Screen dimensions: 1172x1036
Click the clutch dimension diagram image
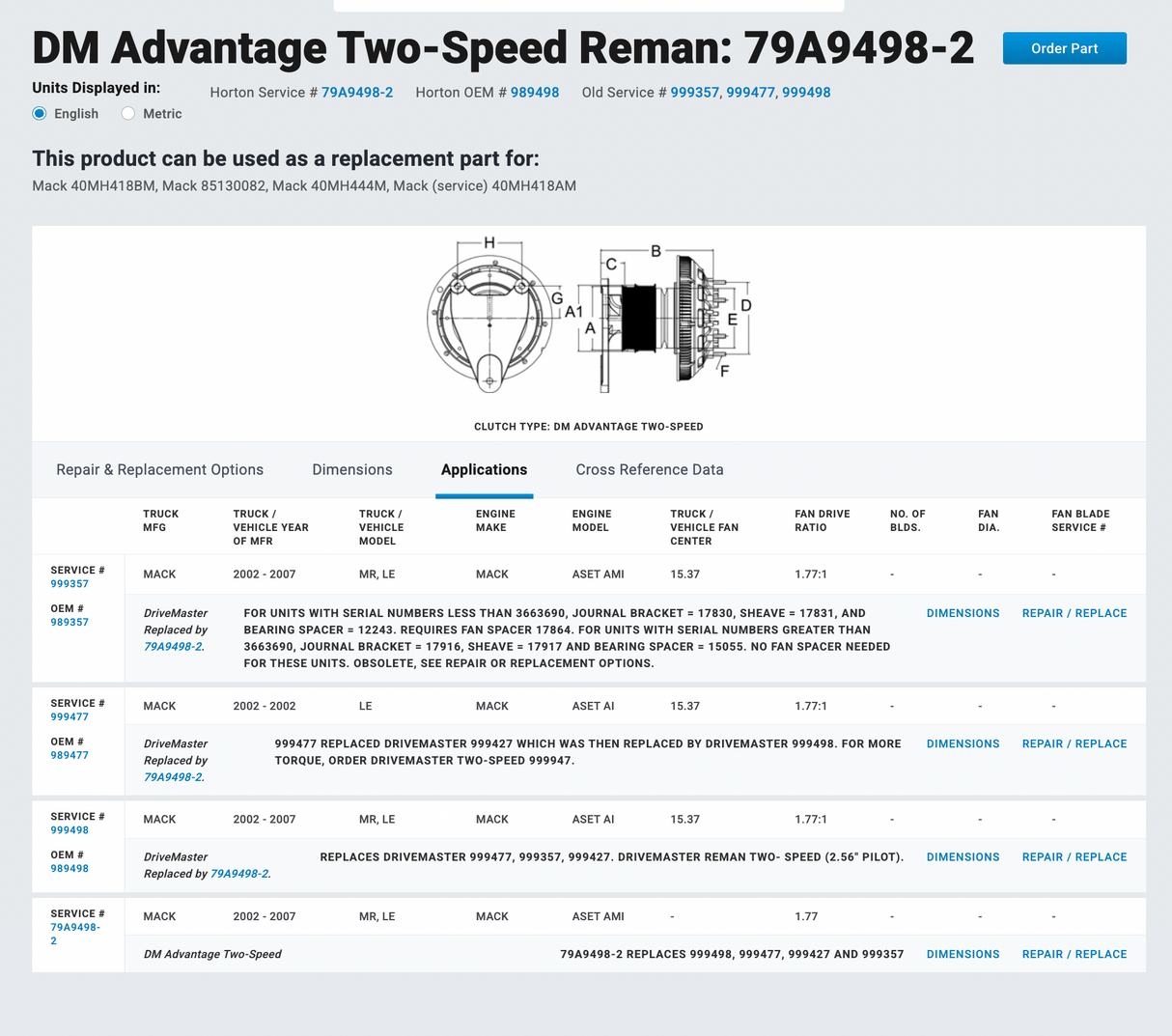(588, 316)
